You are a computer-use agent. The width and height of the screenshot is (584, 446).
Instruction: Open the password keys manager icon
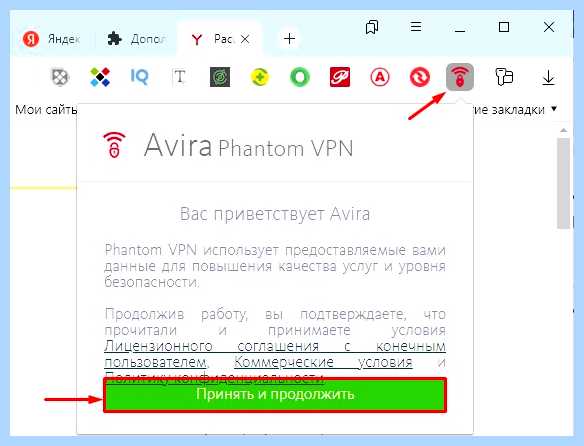[504, 77]
